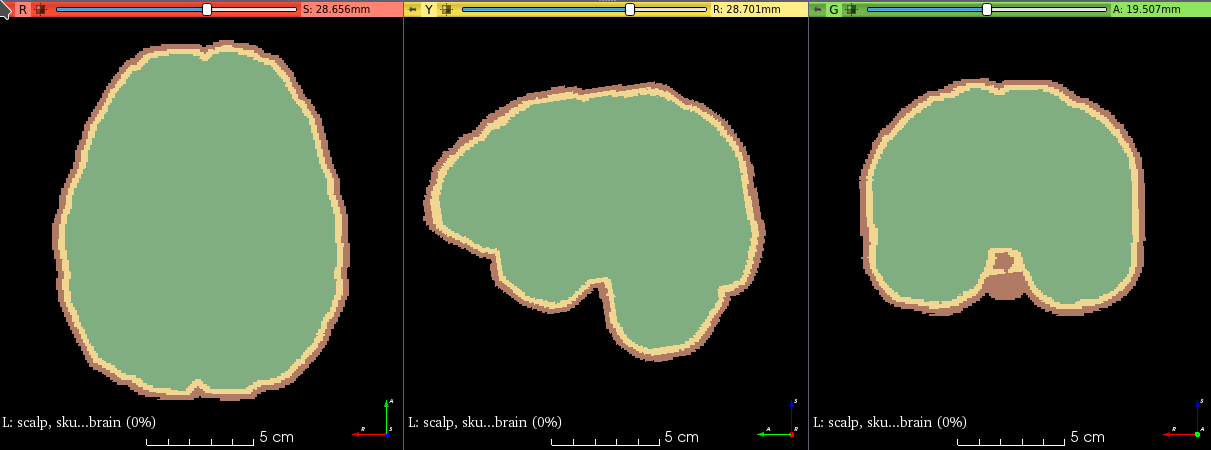Expand the green slice view controller pin
The image size is (1211, 450).
818,9
